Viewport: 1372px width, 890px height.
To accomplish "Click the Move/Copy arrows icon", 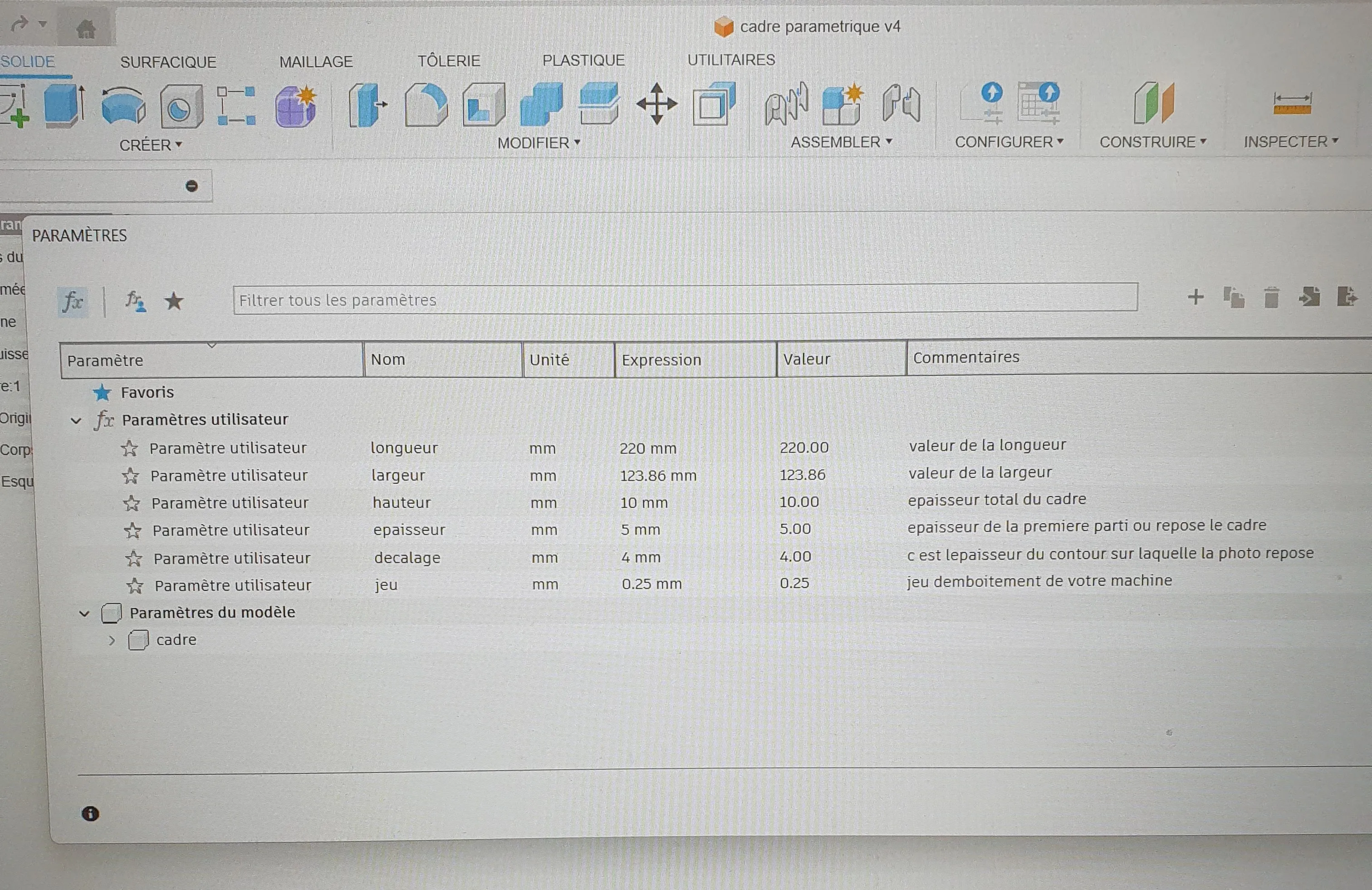I will (657, 104).
